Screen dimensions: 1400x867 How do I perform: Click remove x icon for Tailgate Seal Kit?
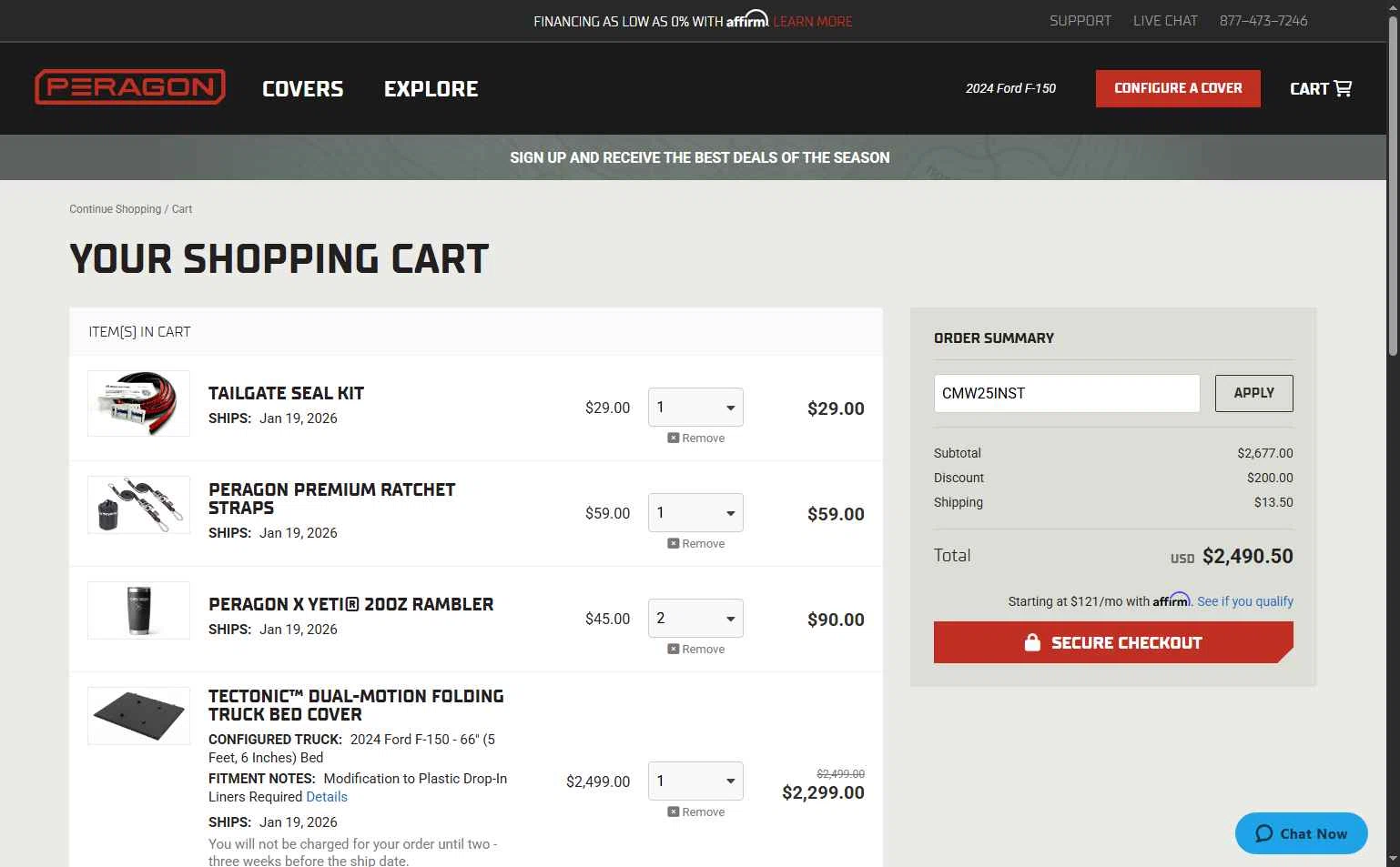[674, 438]
